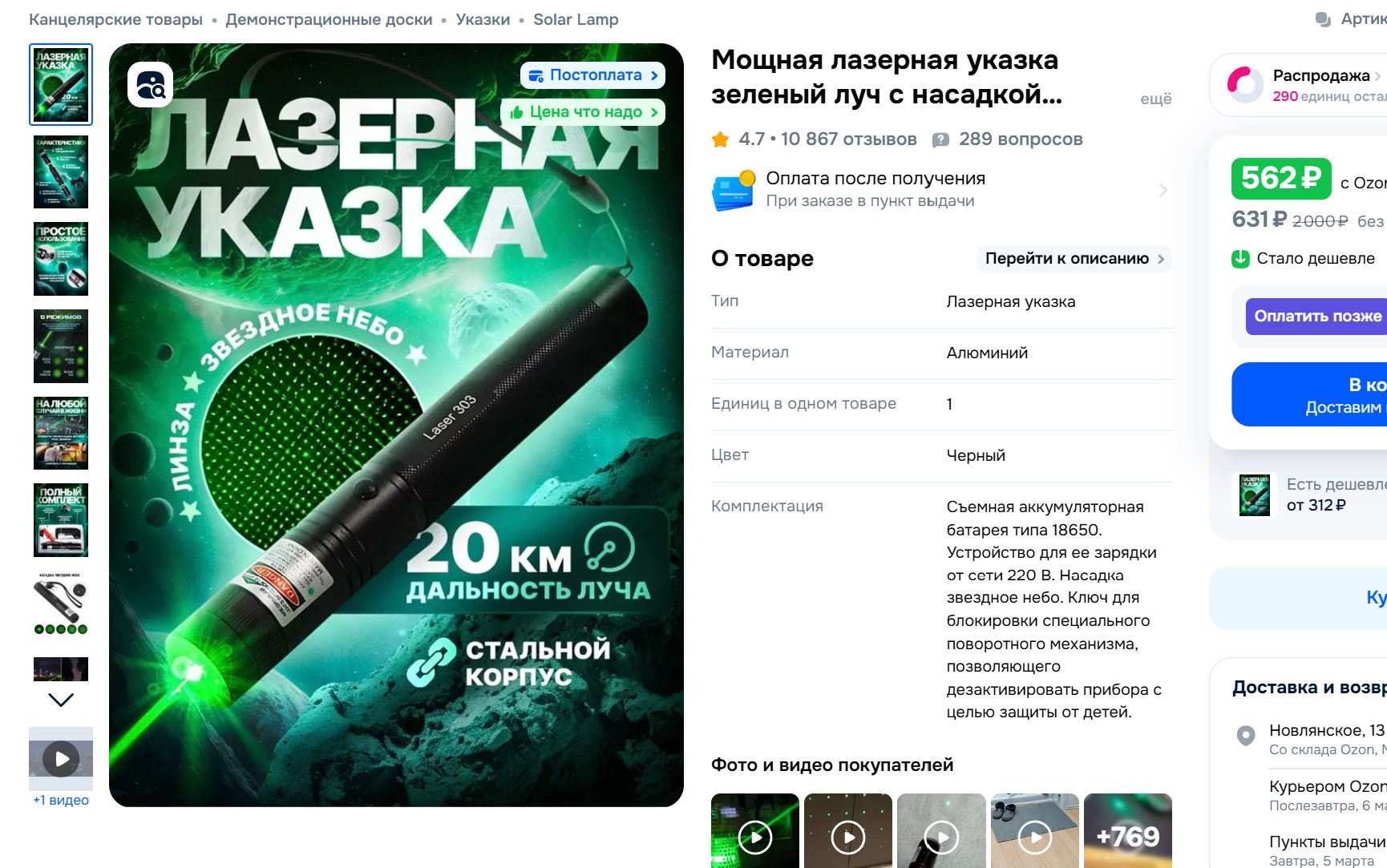Viewport: 1387px width, 868px height.
Task: Open the 10 867 отзывов link
Action: [x=848, y=139]
